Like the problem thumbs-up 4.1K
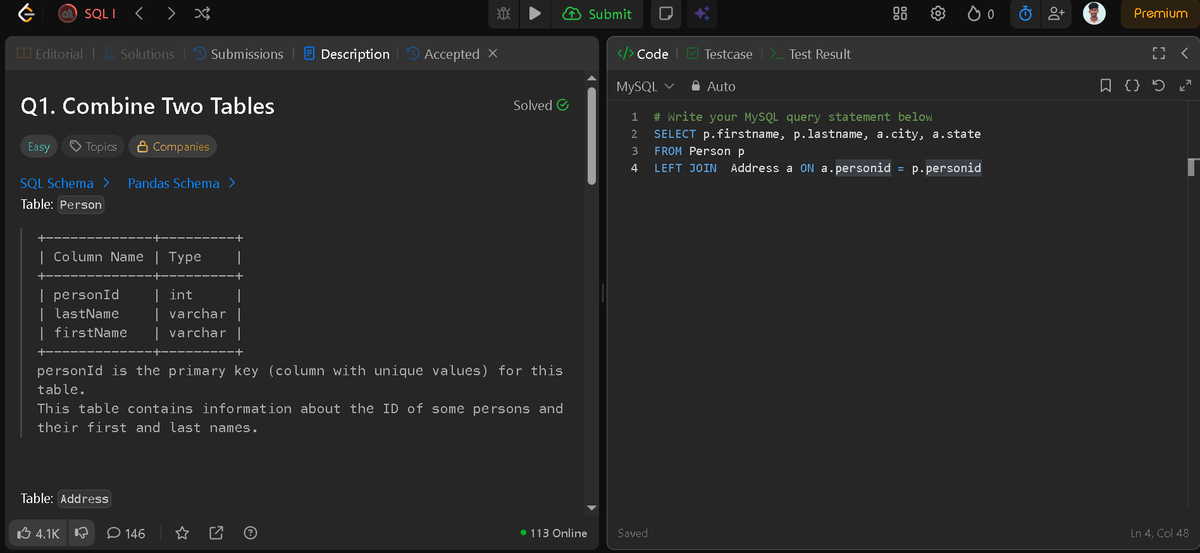The image size is (1200, 553). tap(38, 533)
